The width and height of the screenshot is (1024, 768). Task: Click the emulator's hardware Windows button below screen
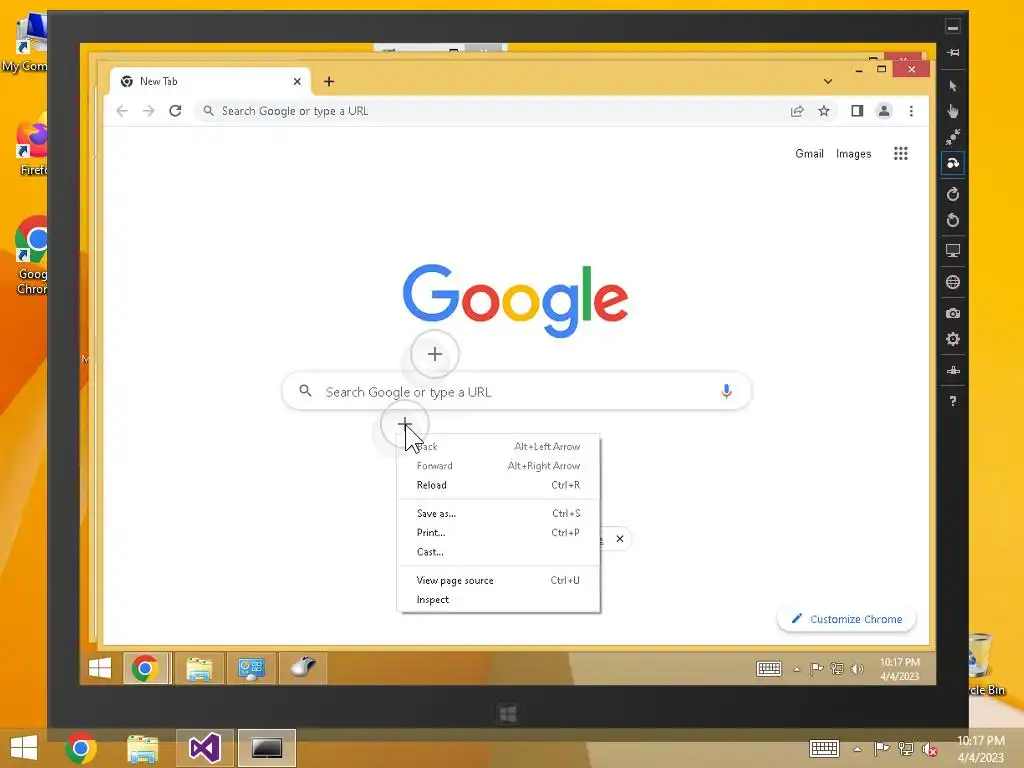click(x=508, y=713)
